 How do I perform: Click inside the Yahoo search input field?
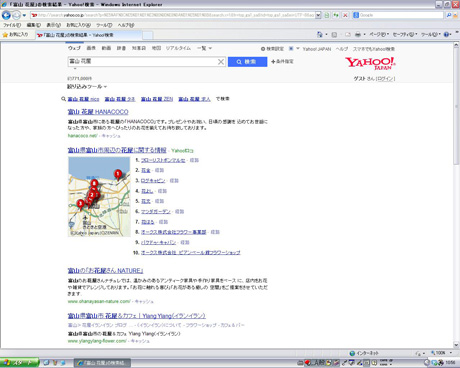tap(143, 62)
